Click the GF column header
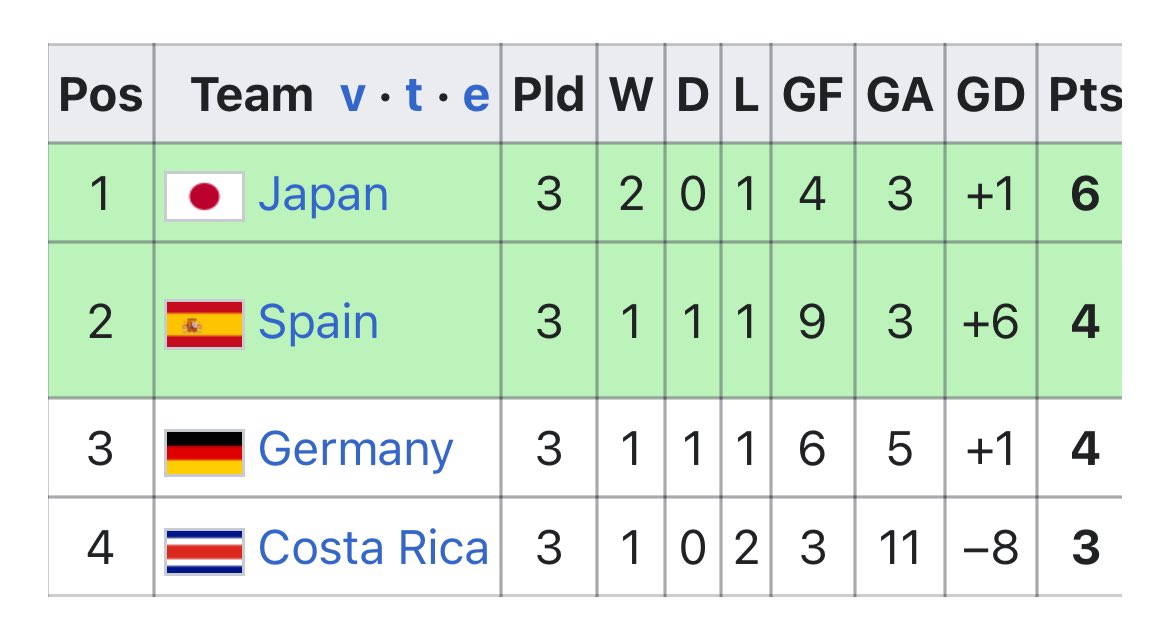 coord(813,95)
